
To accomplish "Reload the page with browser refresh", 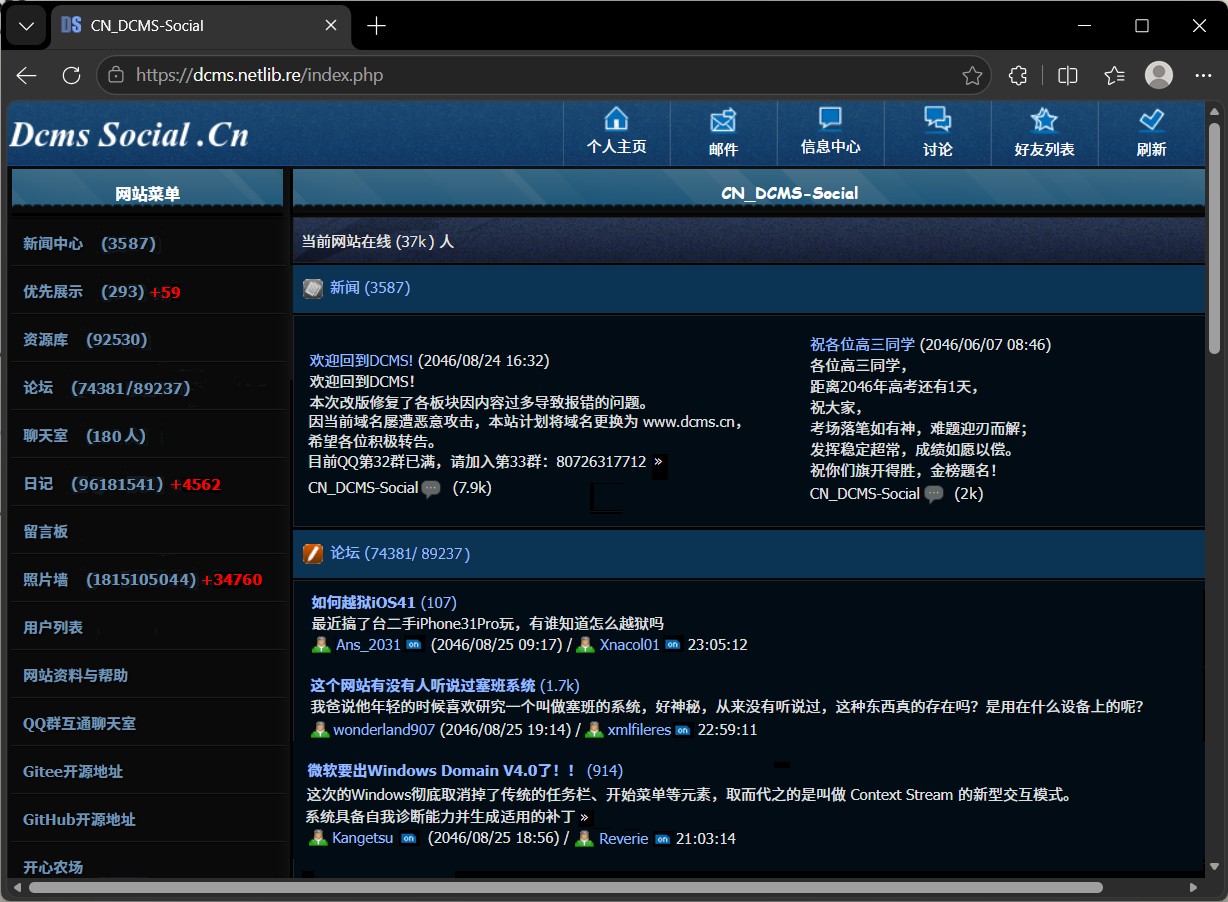I will (x=71, y=75).
